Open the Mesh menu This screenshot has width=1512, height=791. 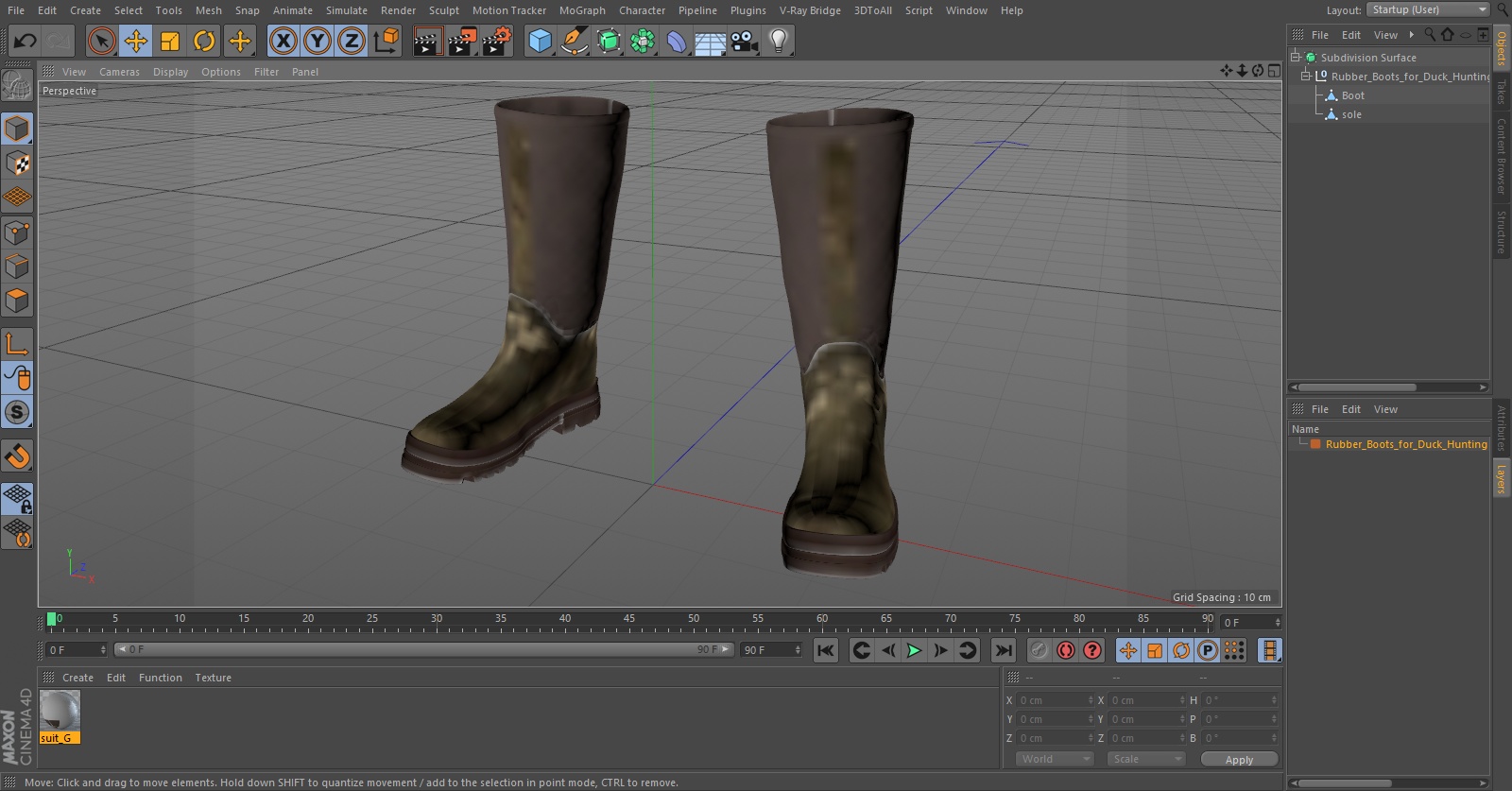tap(209, 10)
